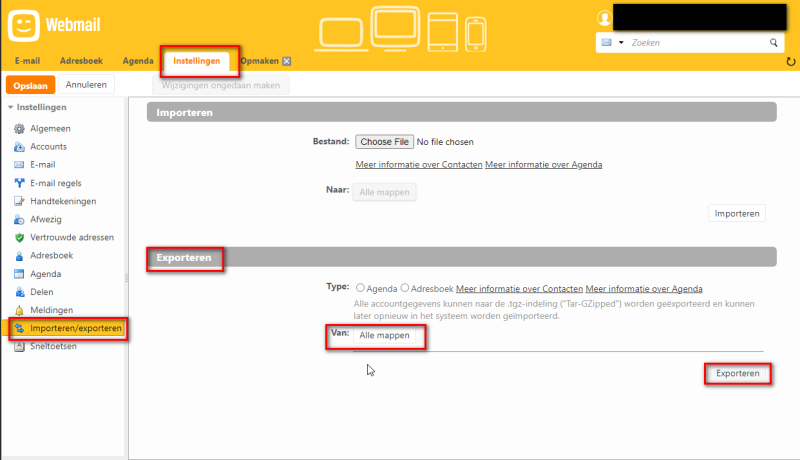Image resolution: width=800 pixels, height=460 pixels.
Task: Click the magnifier search icon
Action: point(773,44)
